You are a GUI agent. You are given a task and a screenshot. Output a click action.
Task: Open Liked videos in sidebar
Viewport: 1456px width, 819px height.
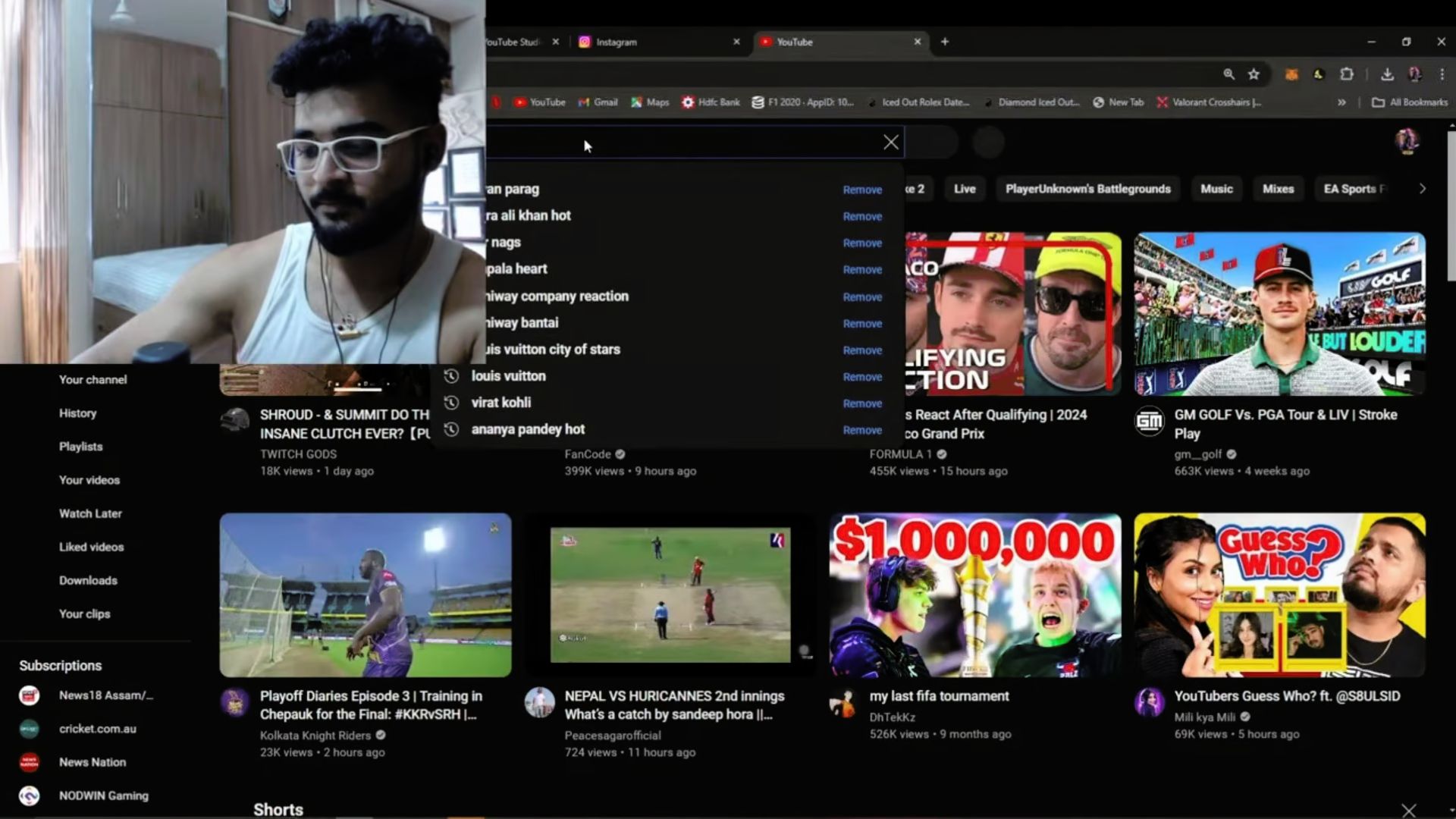point(91,547)
